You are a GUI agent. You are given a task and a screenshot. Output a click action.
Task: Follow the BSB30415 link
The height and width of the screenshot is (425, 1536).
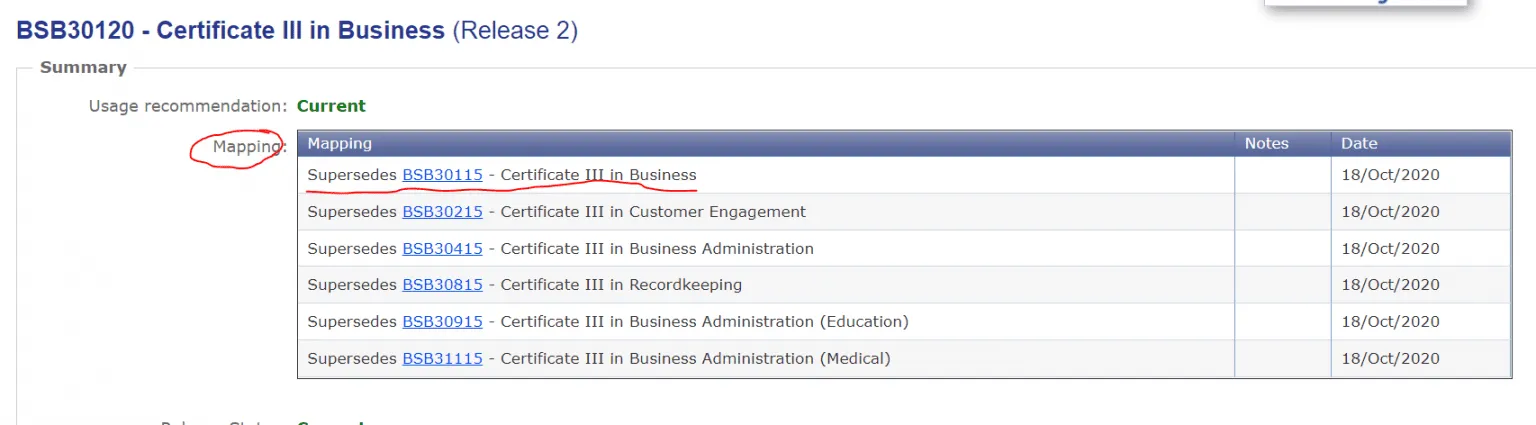[442, 248]
